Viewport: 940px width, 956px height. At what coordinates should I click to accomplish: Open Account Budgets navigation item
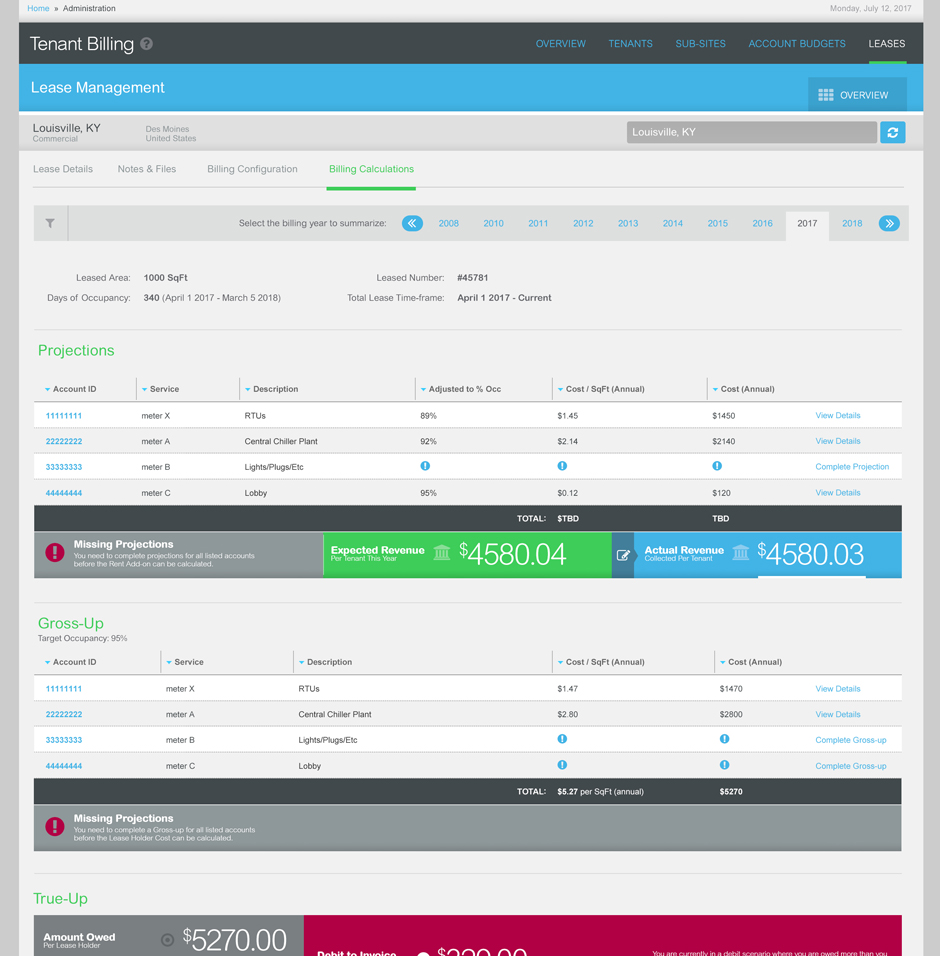click(x=797, y=44)
